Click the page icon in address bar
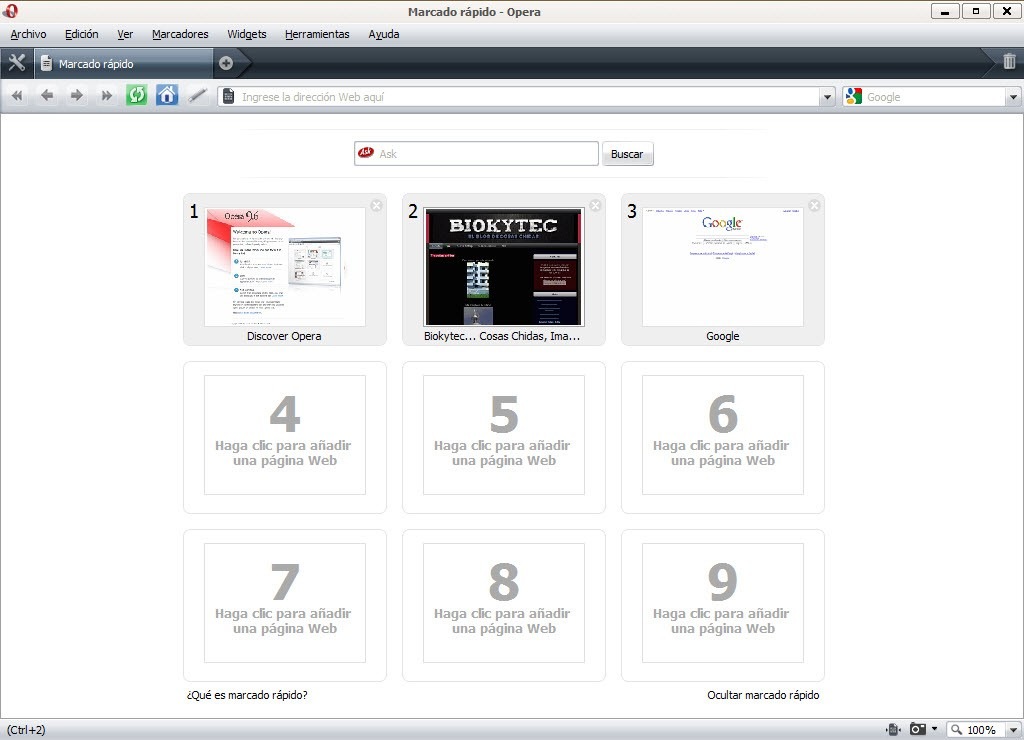Viewport: 1024px width, 740px height. (x=229, y=97)
